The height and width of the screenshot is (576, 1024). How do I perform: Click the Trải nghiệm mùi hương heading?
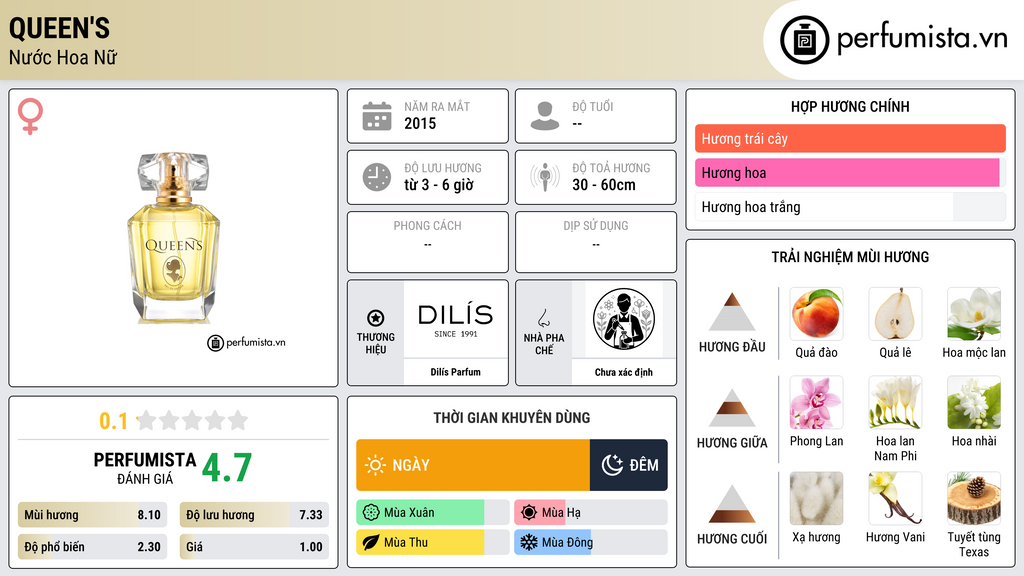(x=850, y=257)
